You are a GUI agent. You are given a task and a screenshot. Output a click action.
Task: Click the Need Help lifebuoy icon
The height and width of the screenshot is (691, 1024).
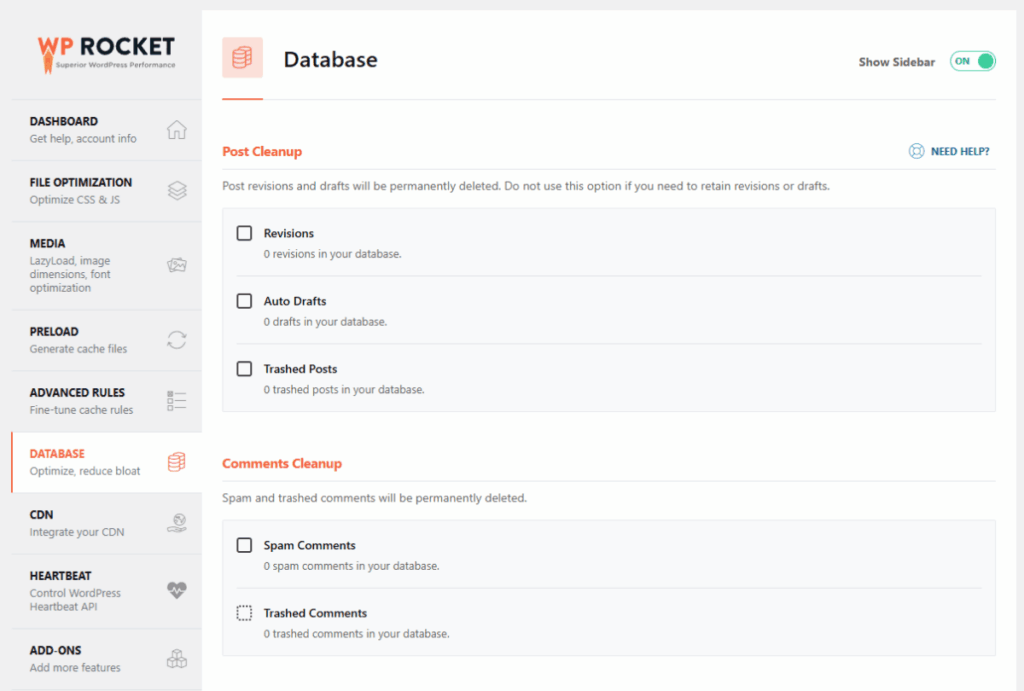(915, 152)
